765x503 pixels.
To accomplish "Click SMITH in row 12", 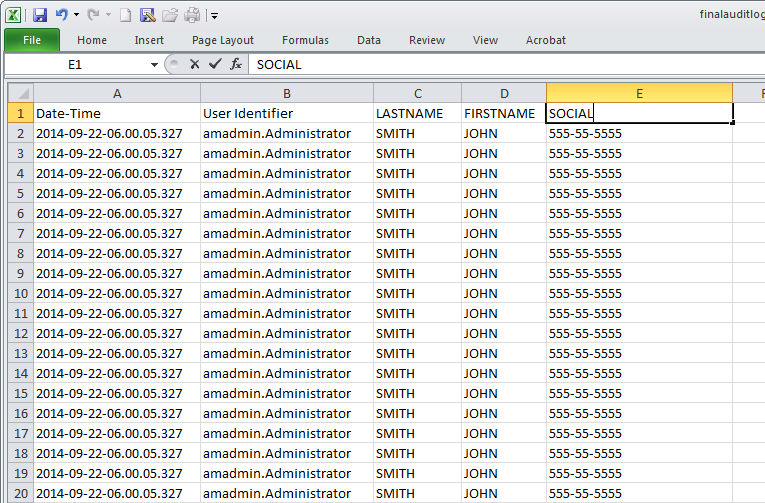I will (418, 333).
